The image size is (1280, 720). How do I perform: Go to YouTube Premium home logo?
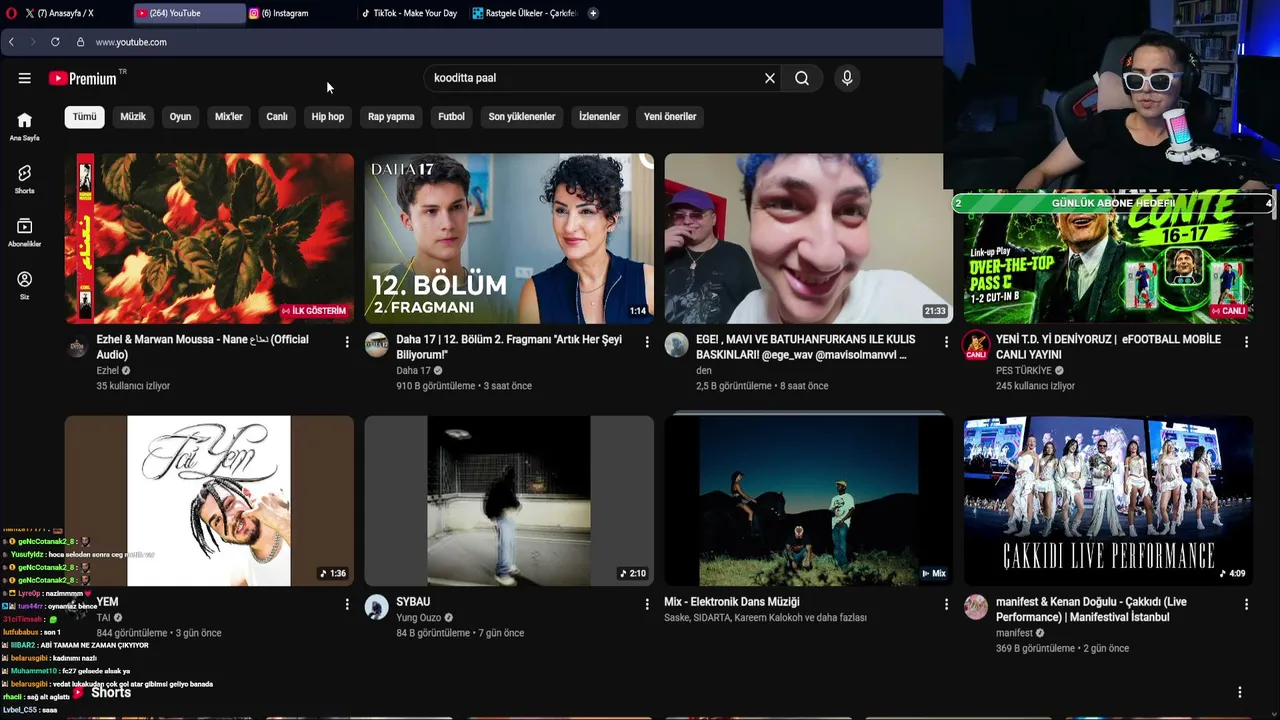coord(83,78)
